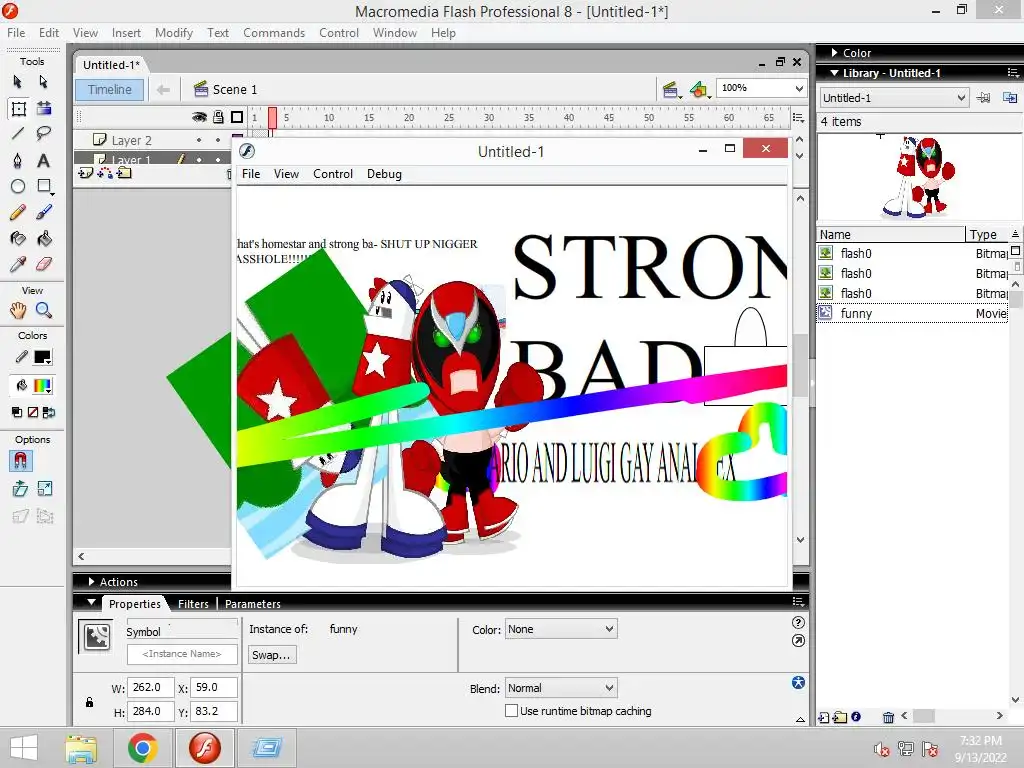The width and height of the screenshot is (1024, 768).
Task: Click the Edit Scene clapper icon
Action: 671,89
